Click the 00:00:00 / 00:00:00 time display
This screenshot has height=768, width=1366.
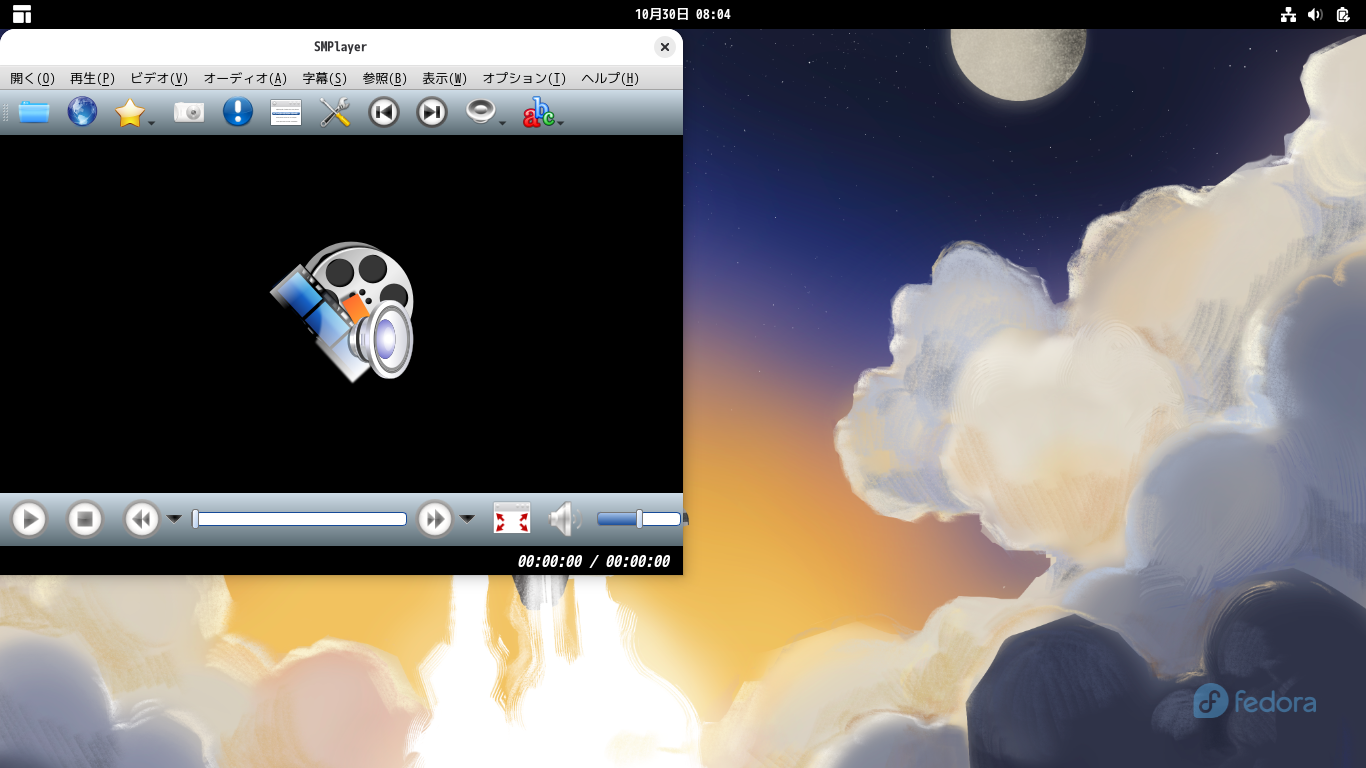(x=594, y=561)
